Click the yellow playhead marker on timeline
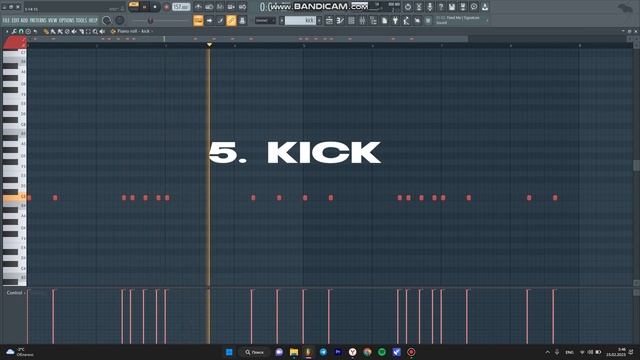 click(x=209, y=44)
